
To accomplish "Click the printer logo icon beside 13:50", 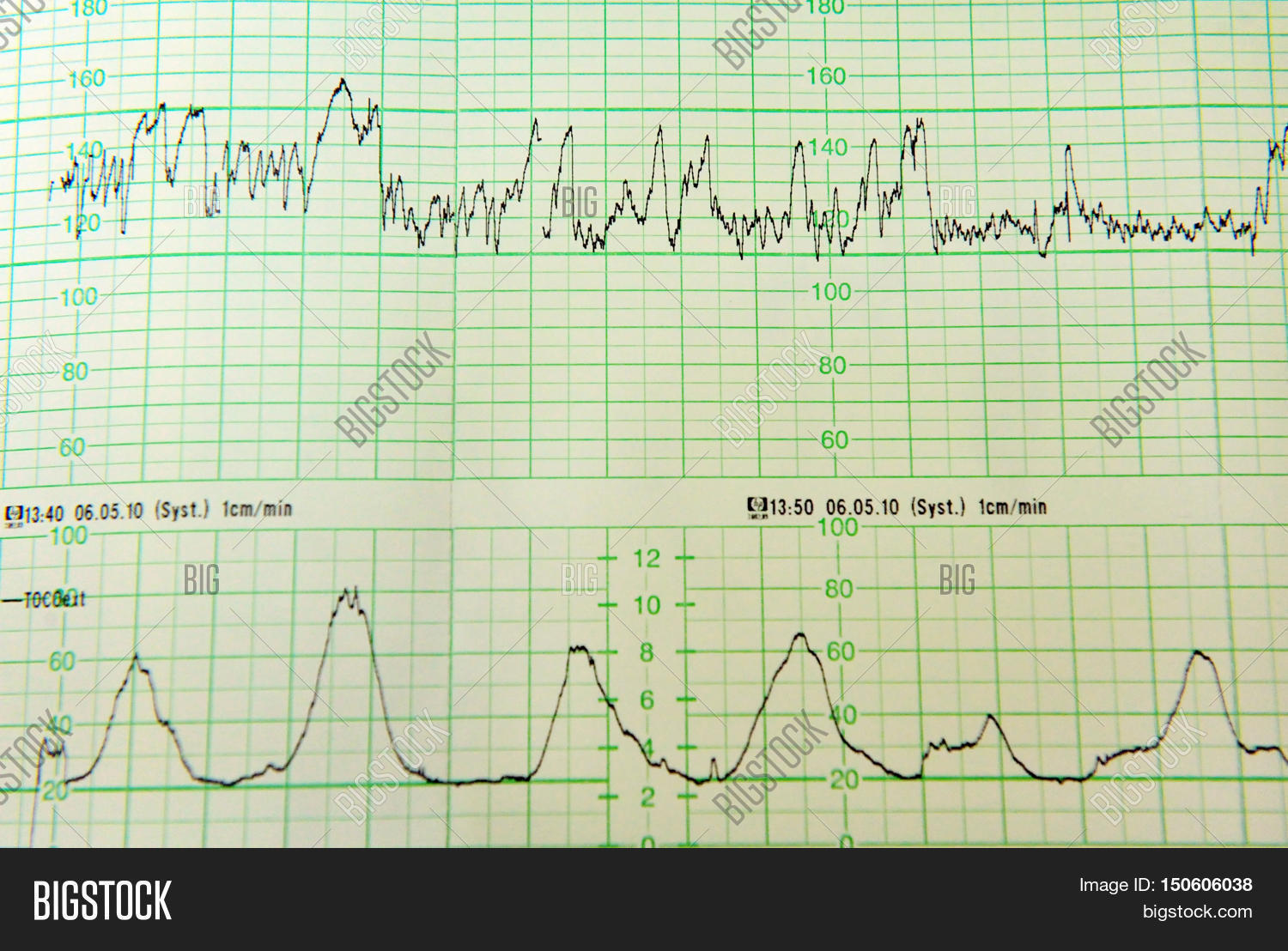I will [x=757, y=508].
